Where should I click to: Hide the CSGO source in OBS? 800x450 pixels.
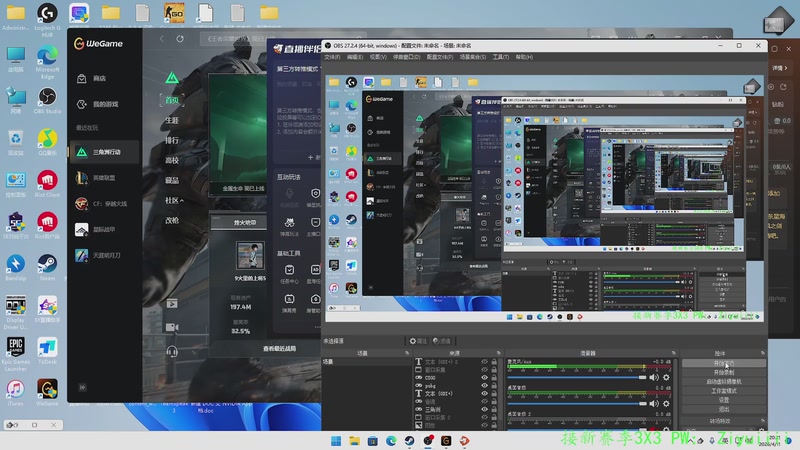[484, 378]
